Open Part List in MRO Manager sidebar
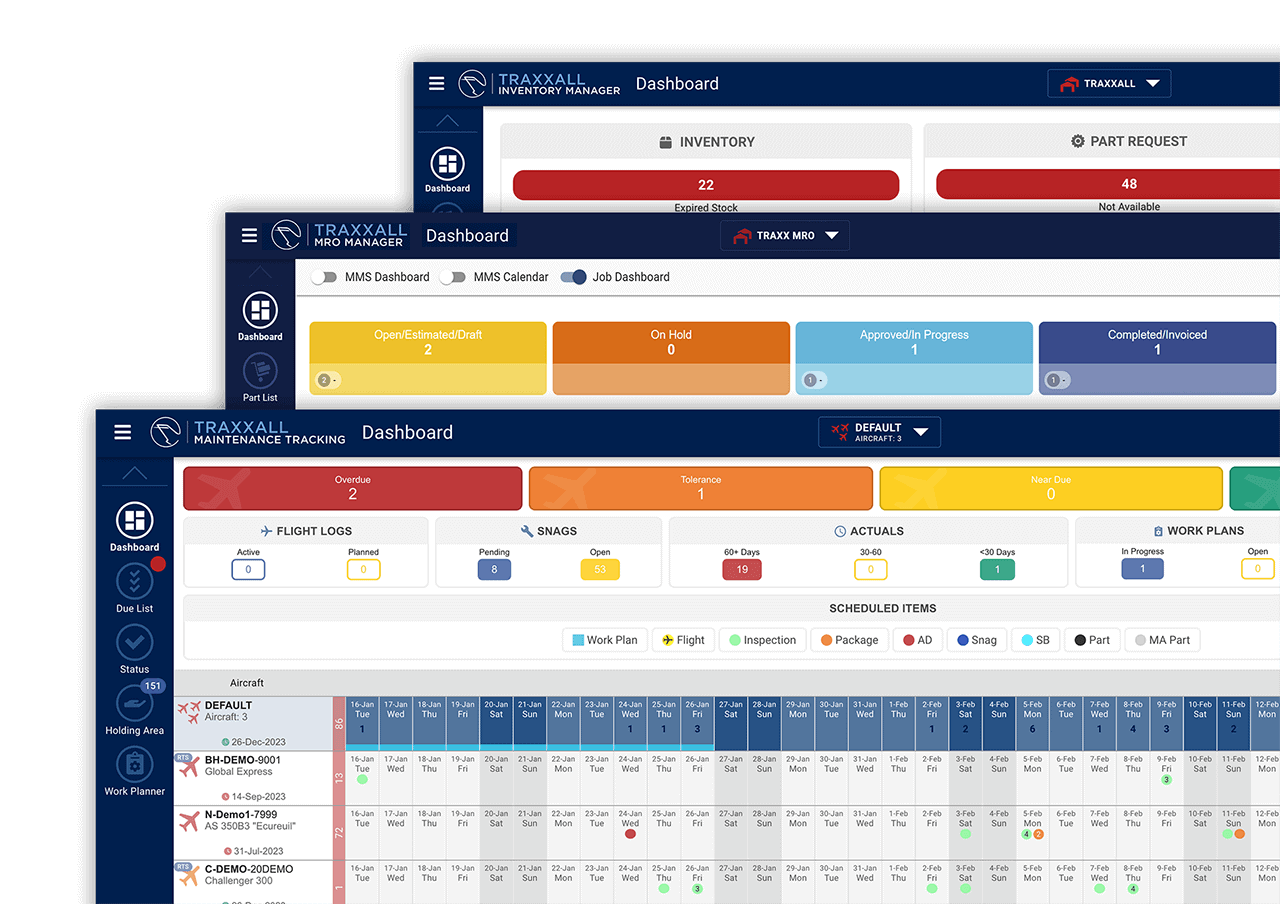The height and width of the screenshot is (904, 1280). (260, 378)
